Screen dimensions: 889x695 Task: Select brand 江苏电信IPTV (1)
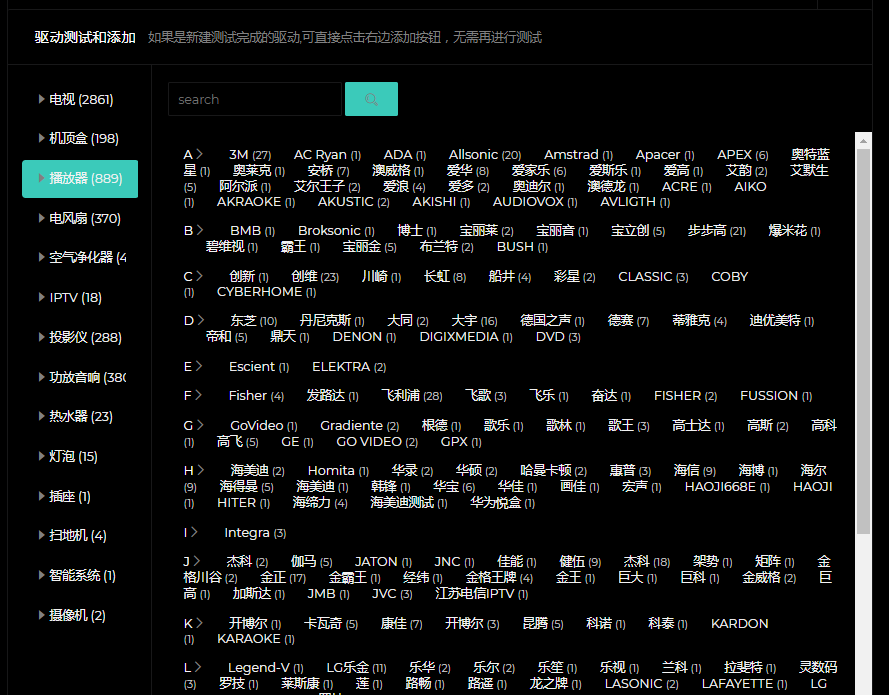(482, 594)
